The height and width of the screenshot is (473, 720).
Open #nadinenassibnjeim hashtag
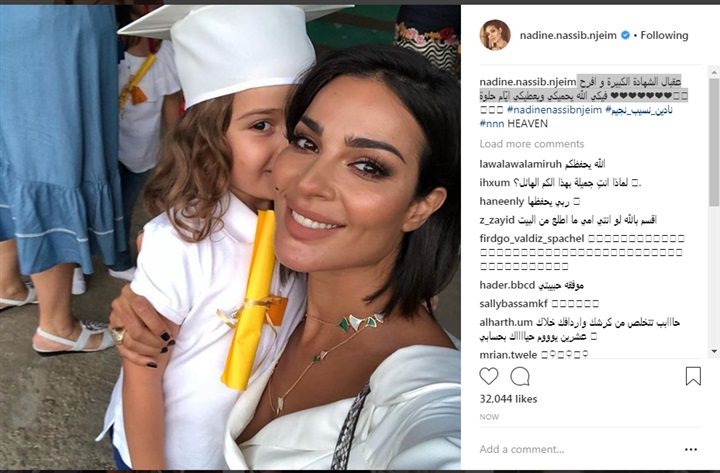pyautogui.click(x=554, y=110)
